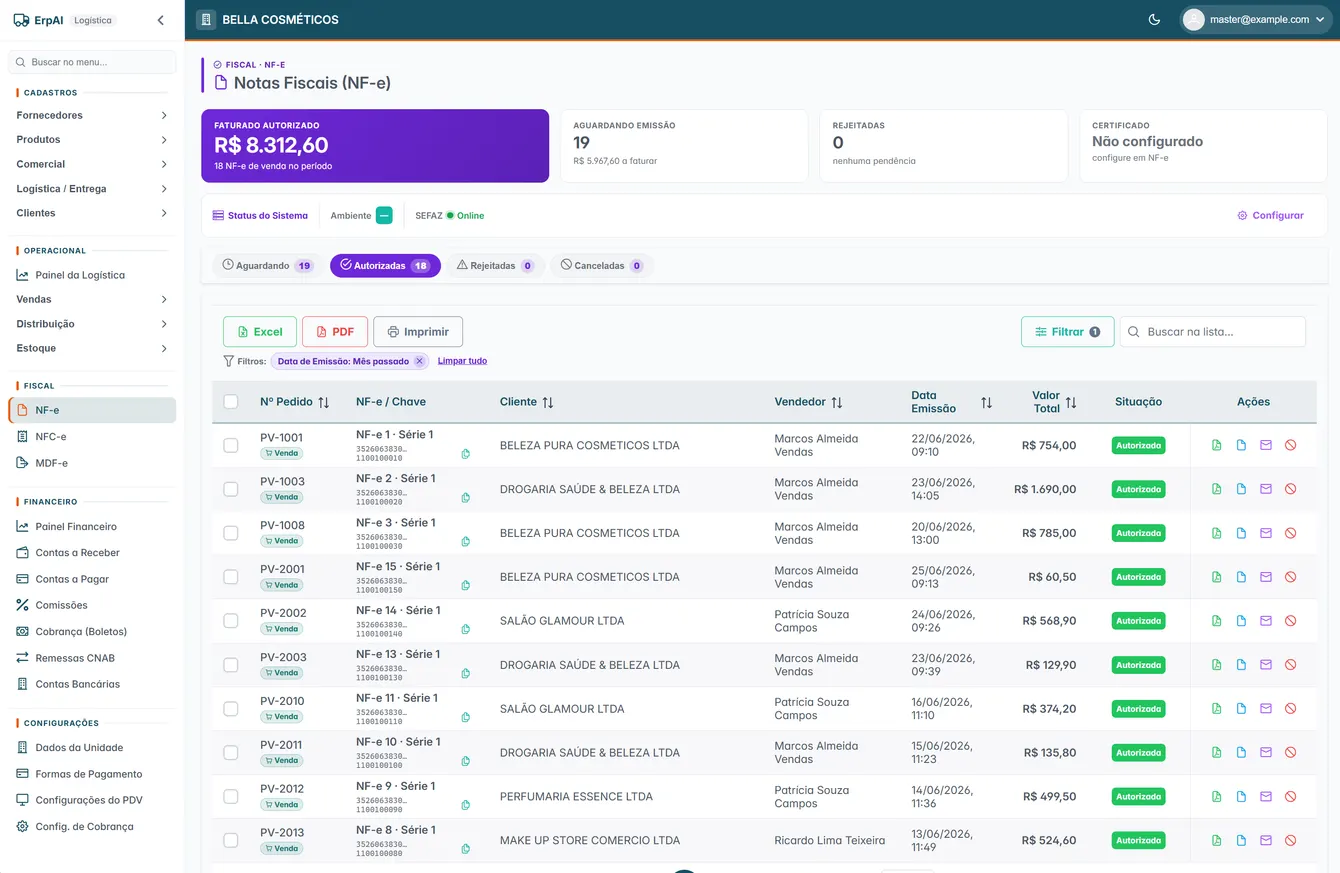Expand the Estoque sidebar group
1340x873 pixels.
[92, 348]
